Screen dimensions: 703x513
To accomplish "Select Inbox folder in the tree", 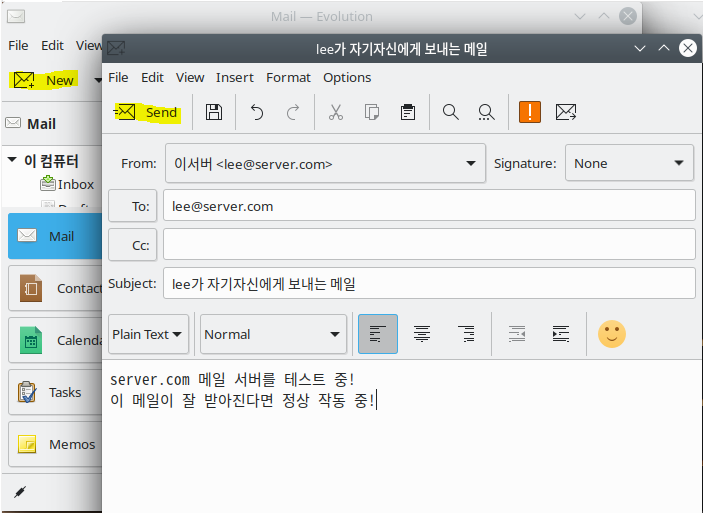I will pos(67,184).
